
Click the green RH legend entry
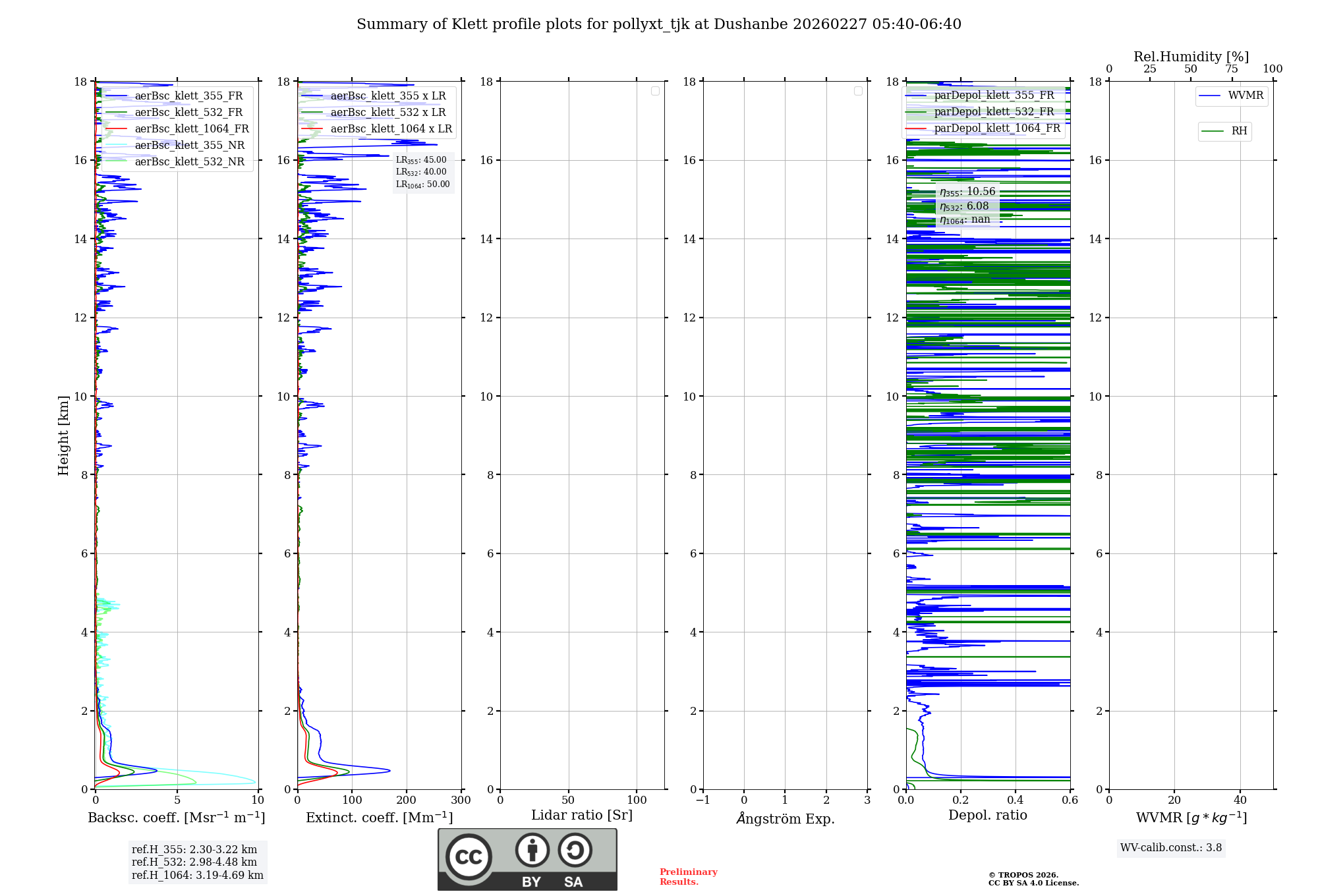tap(1225, 131)
